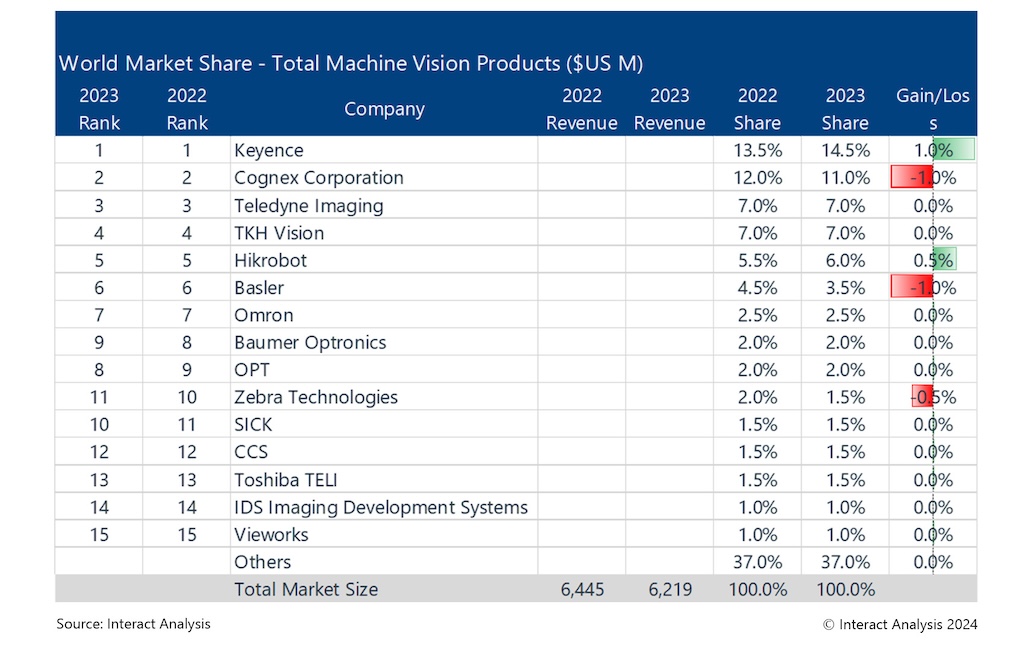Select the Gain/Loss column header
Image resolution: width=1024 pixels, height=651 pixels.
[932, 109]
